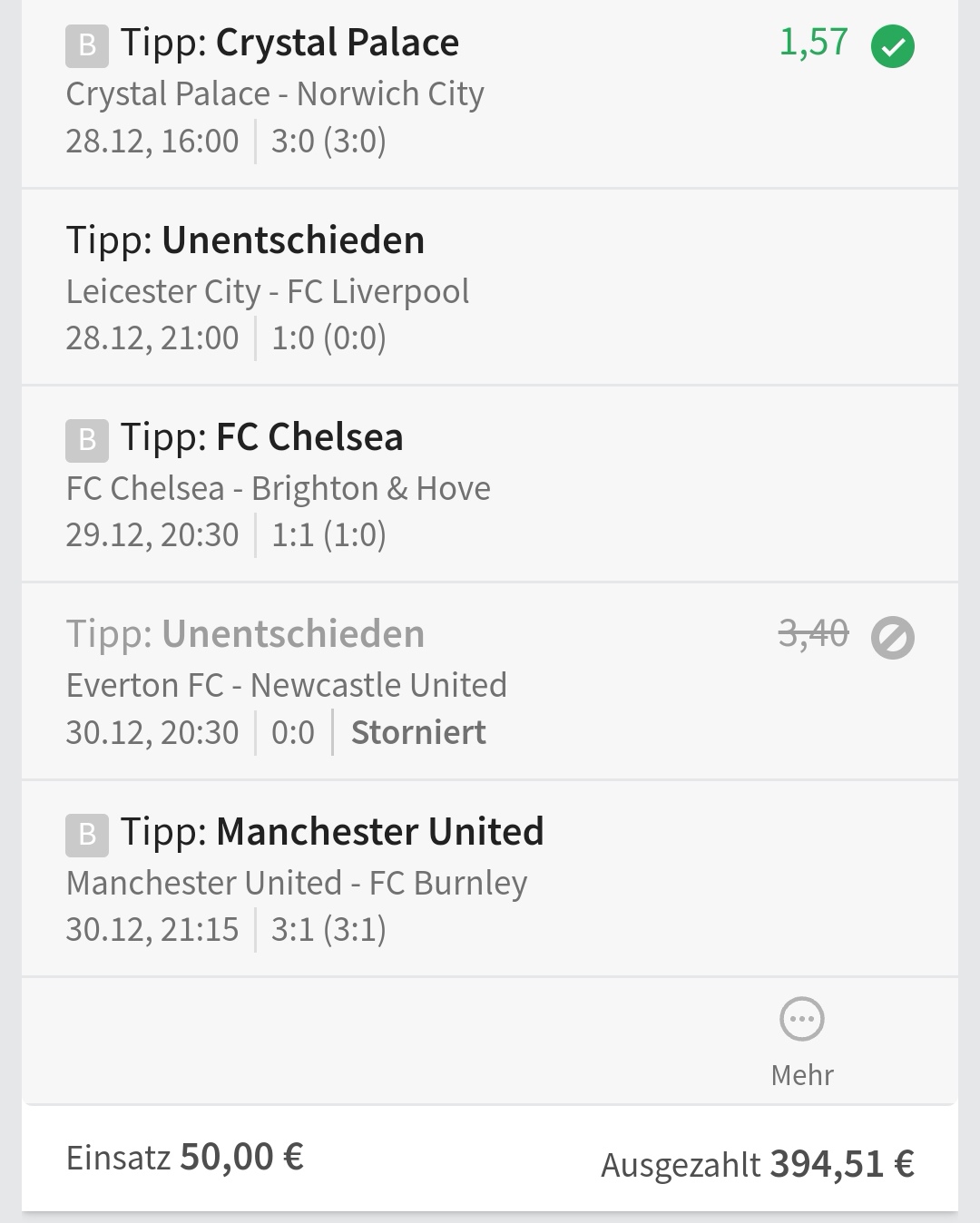Click the B badge beside Crystal Palace
The width and height of the screenshot is (980, 1223).
point(87,45)
